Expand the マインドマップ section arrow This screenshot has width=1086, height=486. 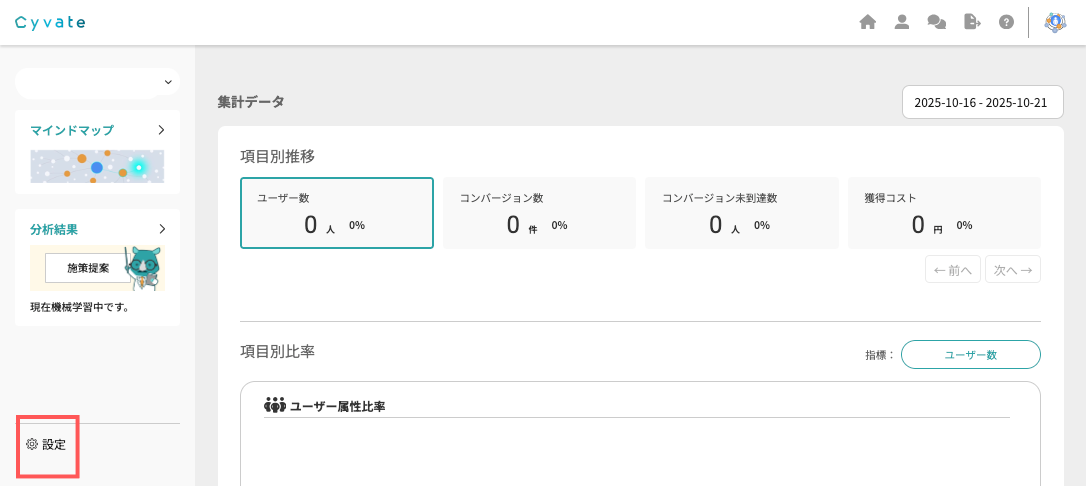pos(161,130)
